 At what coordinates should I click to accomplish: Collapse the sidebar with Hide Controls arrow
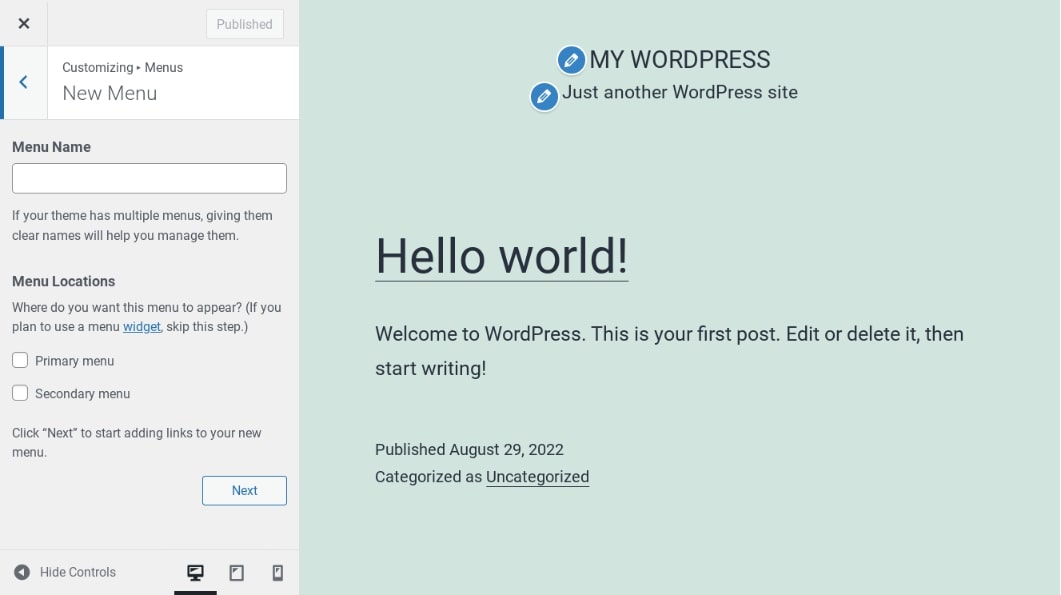[22, 573]
